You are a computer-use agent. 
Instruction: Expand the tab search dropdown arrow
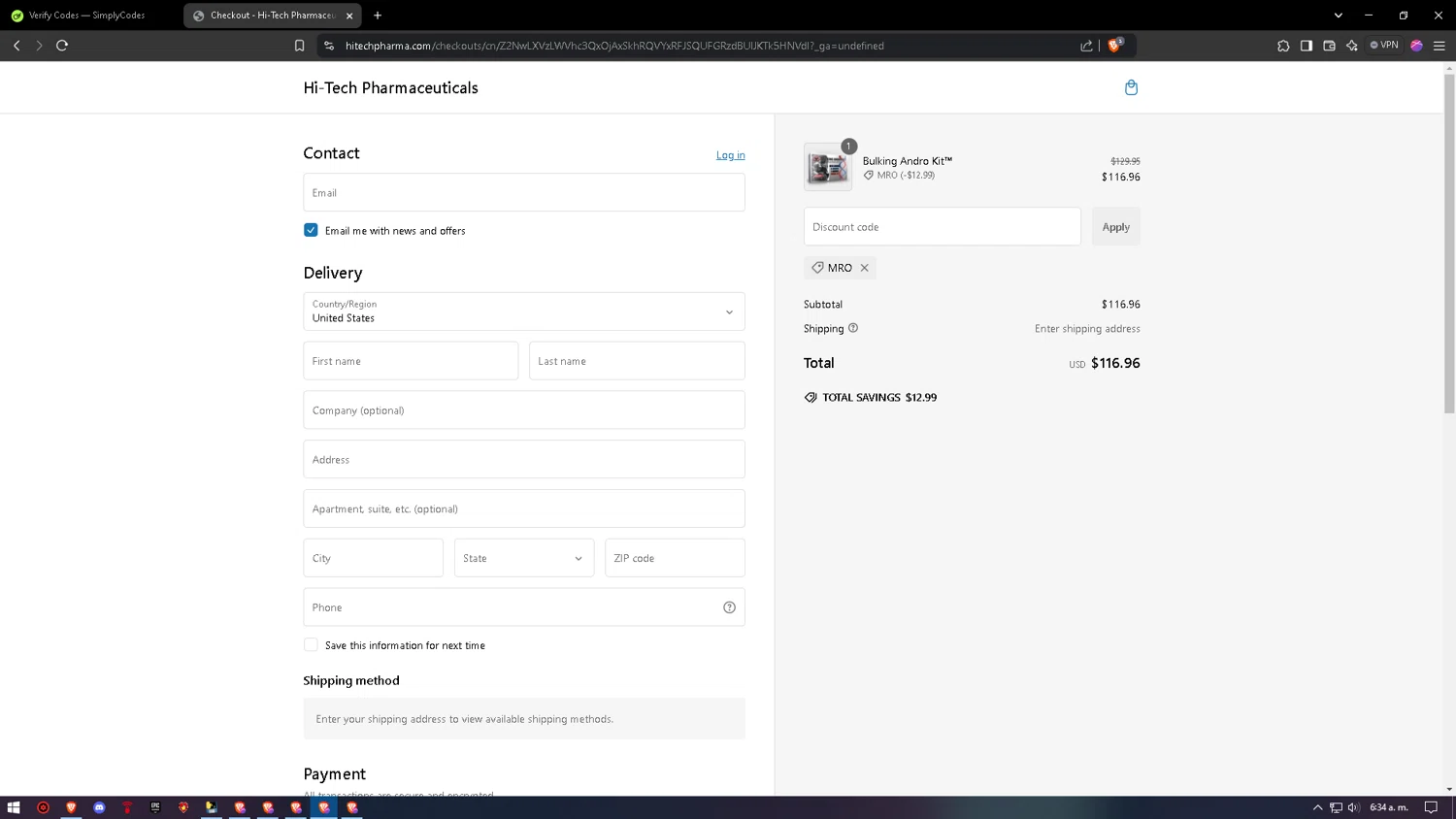click(1338, 16)
